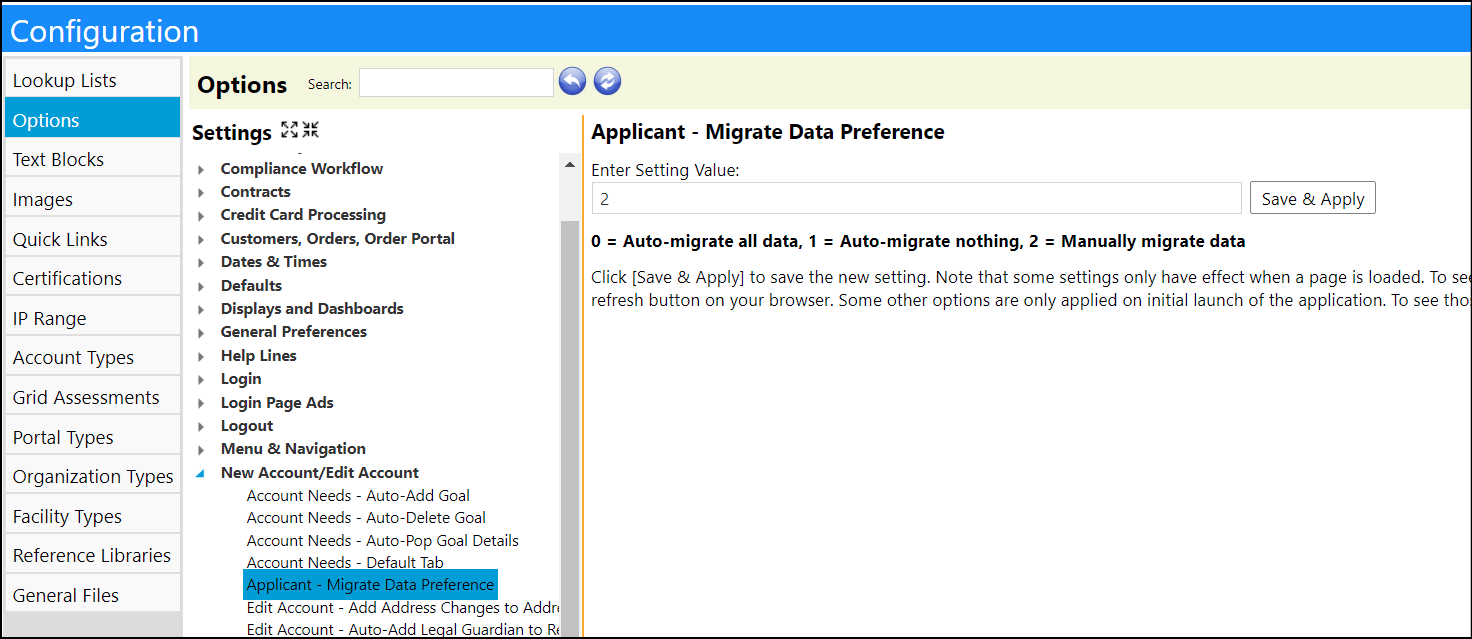Select Edit Account - Auto-Add Legal Guardian
The height and width of the screenshot is (639, 1472).
(402, 629)
